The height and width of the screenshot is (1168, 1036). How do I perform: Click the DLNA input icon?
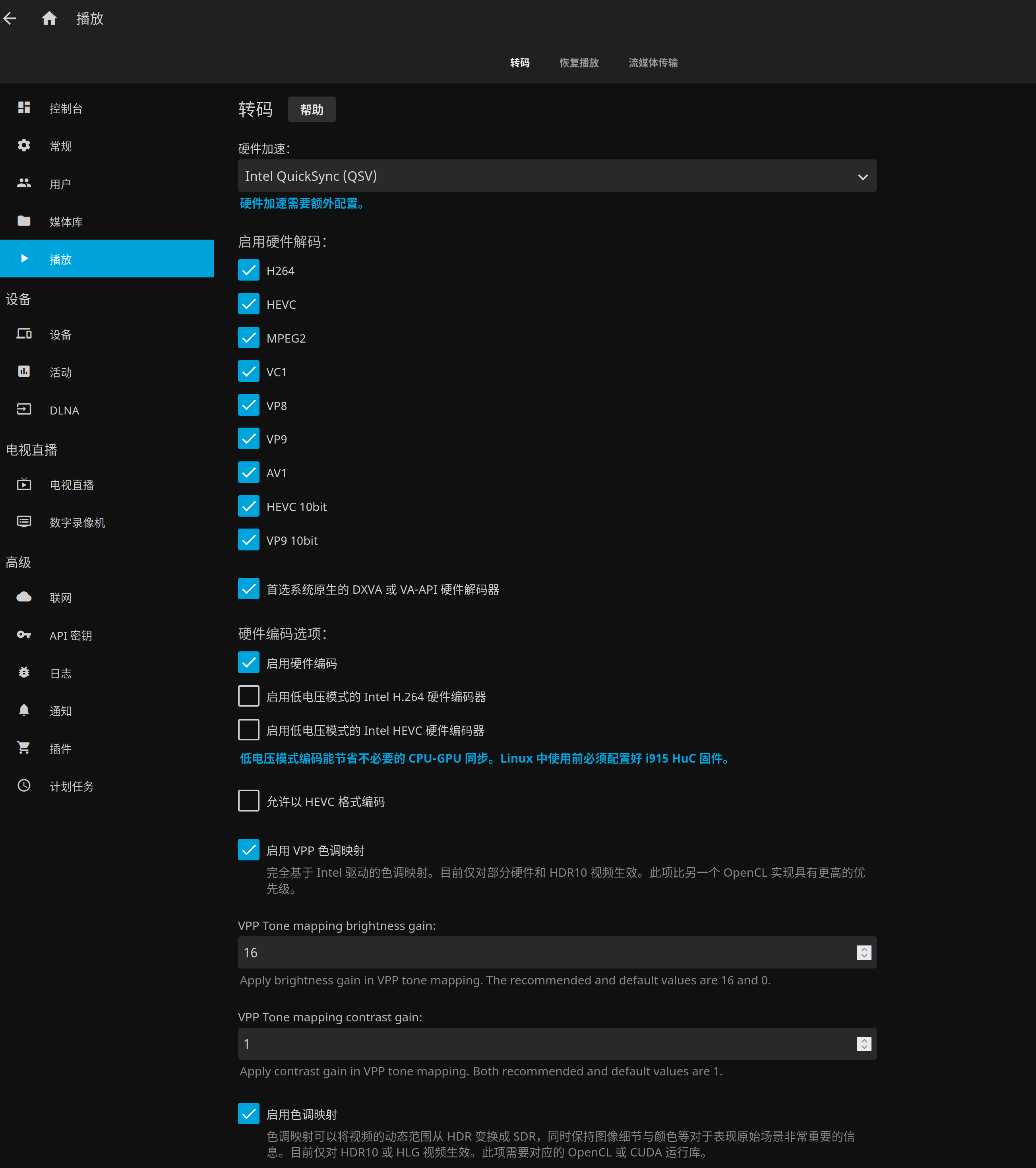[24, 409]
